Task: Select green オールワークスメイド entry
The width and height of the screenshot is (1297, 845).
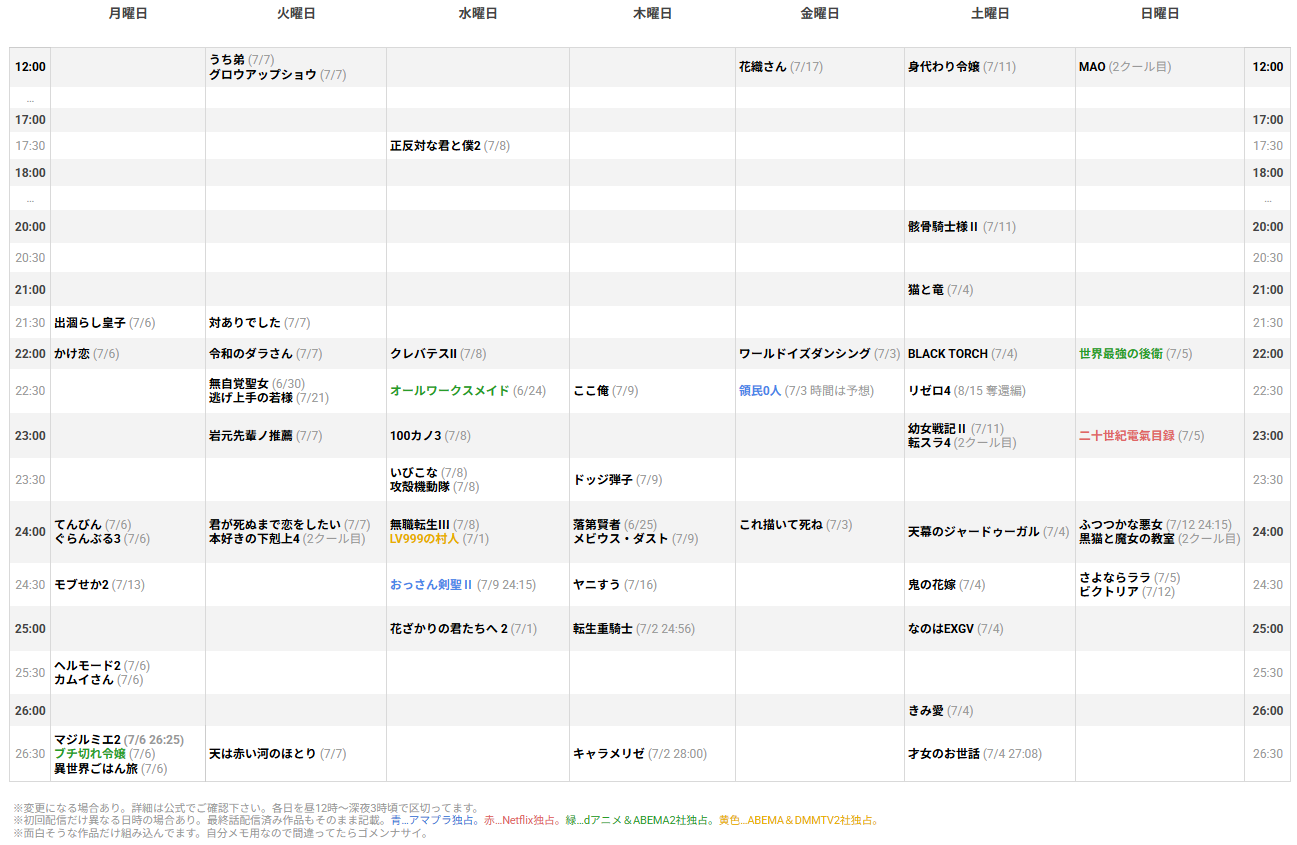Action: (468, 391)
